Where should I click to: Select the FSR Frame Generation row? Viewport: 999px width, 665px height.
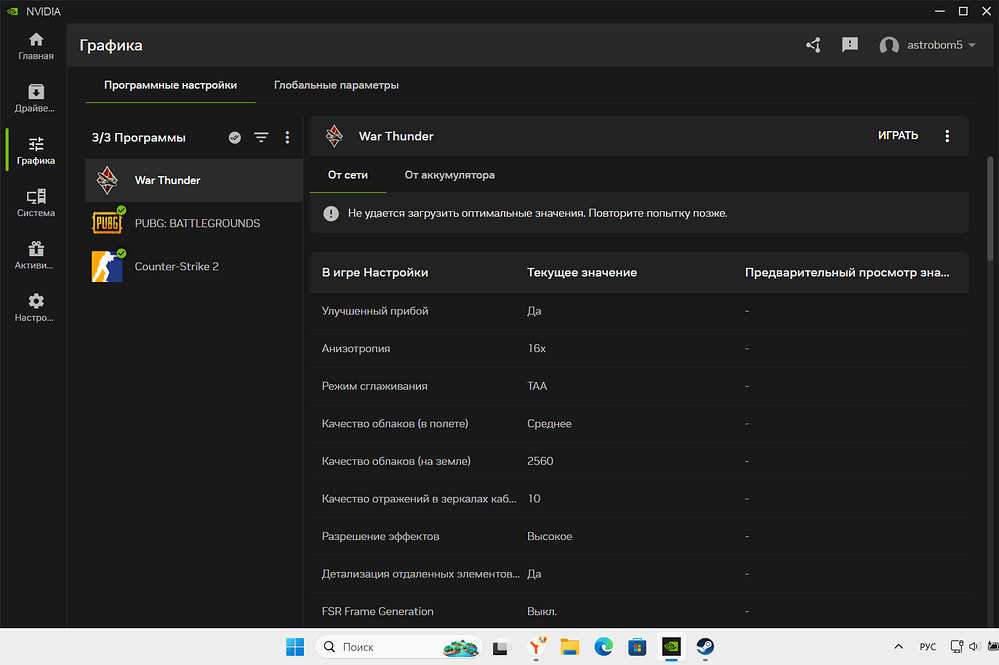639,611
